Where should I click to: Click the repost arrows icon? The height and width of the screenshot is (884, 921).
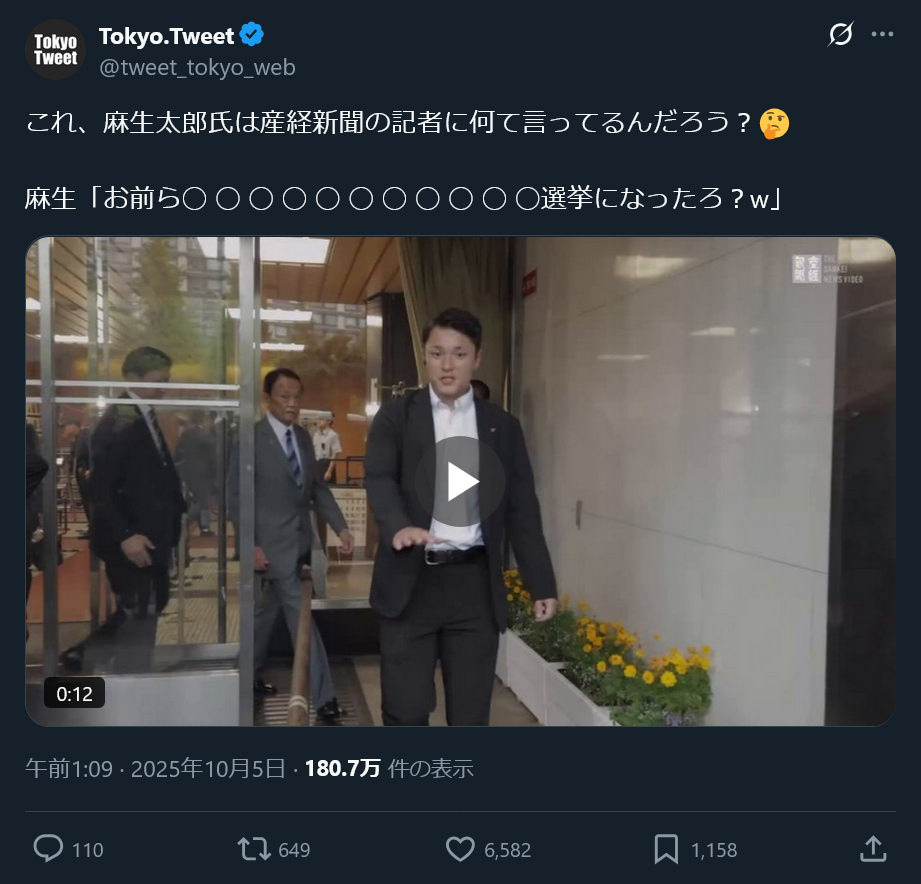tap(254, 849)
